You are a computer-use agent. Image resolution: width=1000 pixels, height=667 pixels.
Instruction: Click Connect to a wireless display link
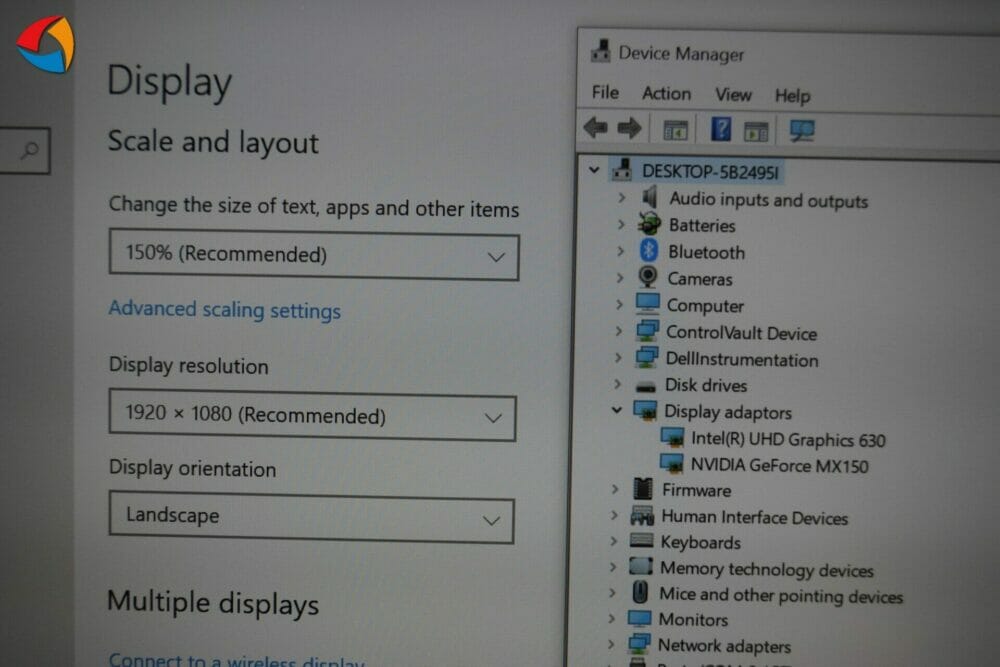(x=237, y=659)
